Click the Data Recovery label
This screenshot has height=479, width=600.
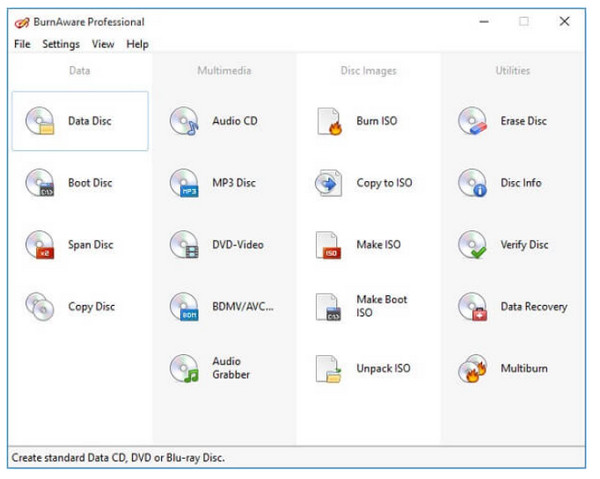coord(533,307)
